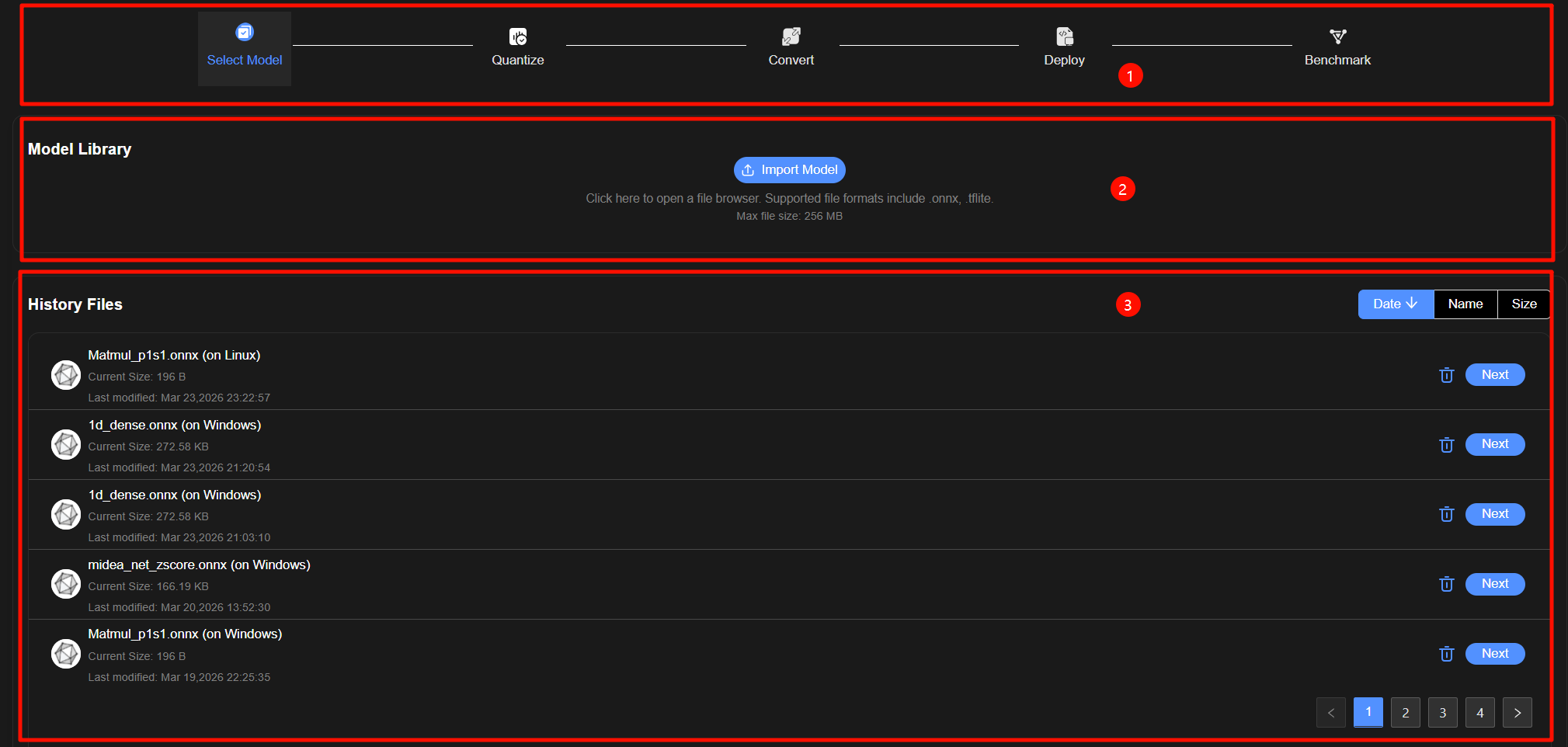Click the Quantize step icon
This screenshot has width=1568, height=747.
click(517, 36)
